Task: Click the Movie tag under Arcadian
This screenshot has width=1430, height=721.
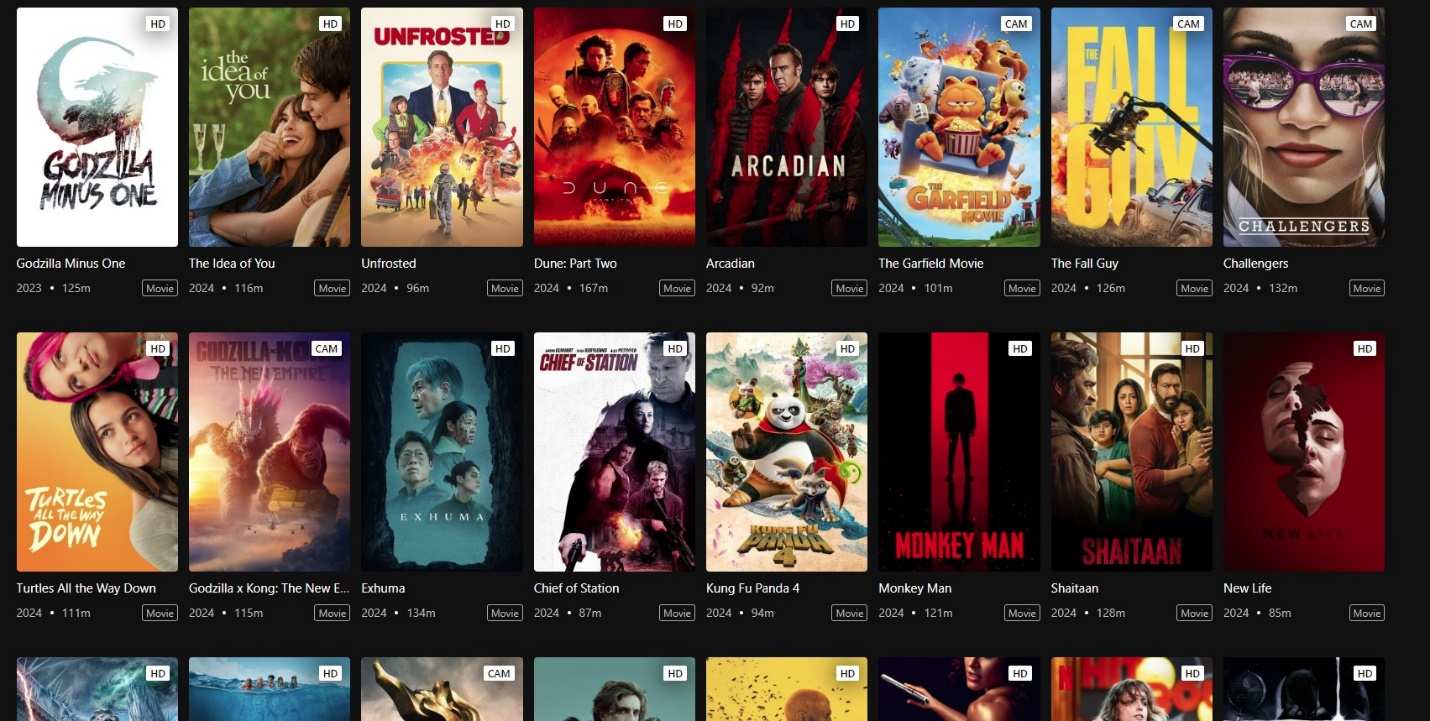Action: [849, 288]
